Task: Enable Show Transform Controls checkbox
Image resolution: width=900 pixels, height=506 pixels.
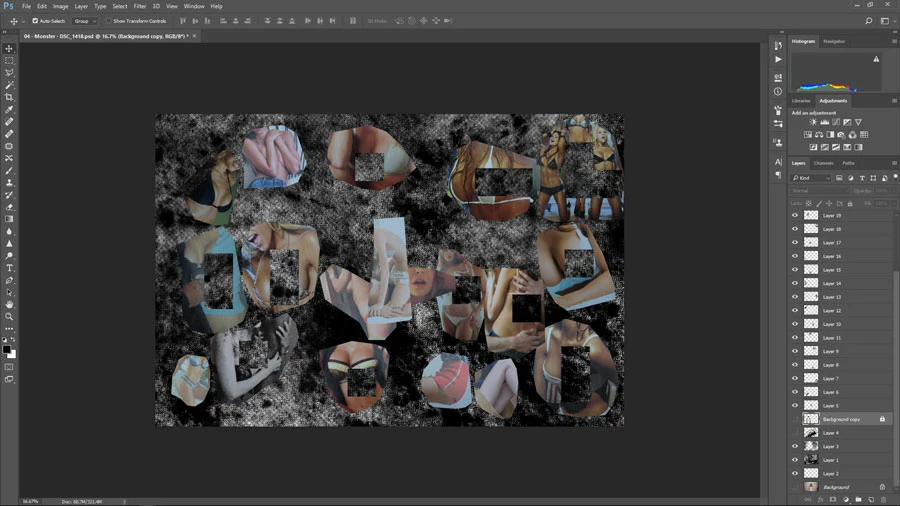Action: [x=108, y=21]
